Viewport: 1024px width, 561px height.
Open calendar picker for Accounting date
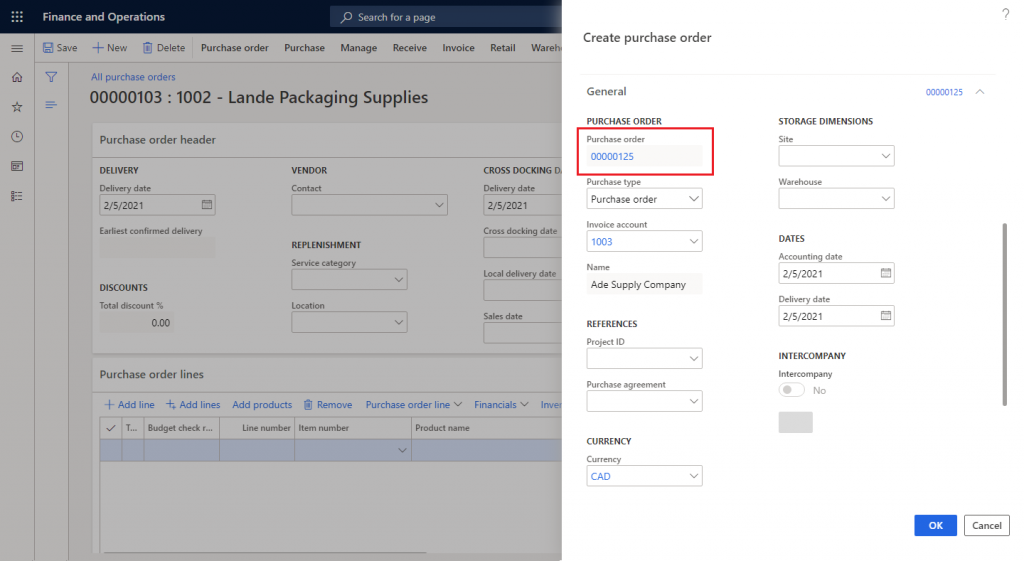coord(885,273)
